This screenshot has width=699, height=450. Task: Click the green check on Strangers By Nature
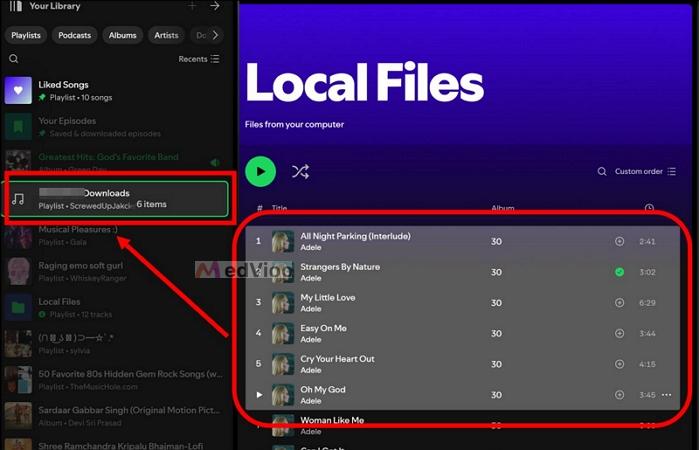(x=619, y=272)
